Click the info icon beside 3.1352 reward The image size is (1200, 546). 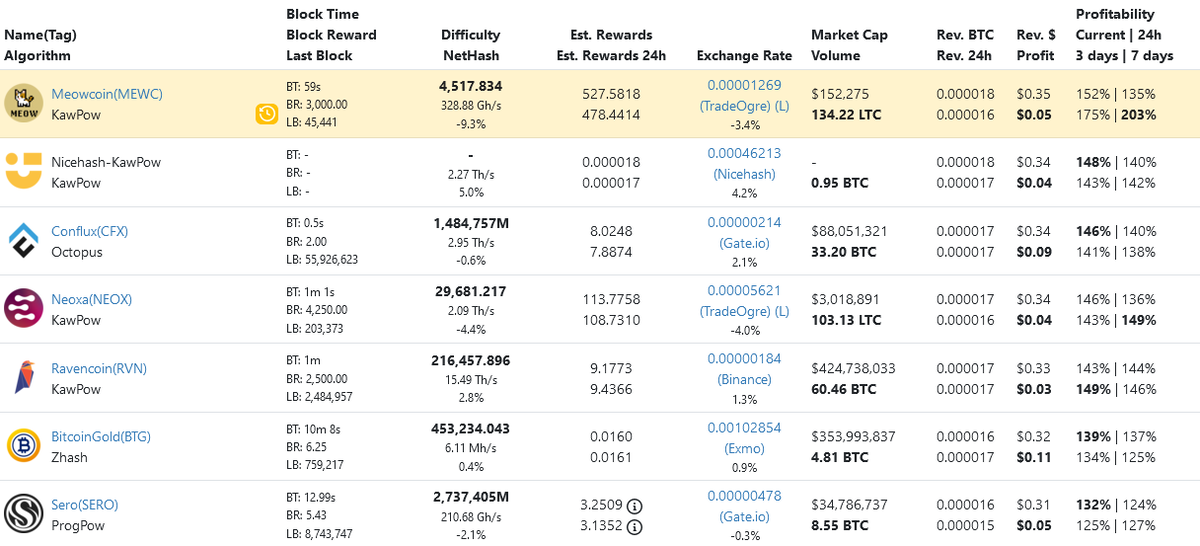pos(634,527)
